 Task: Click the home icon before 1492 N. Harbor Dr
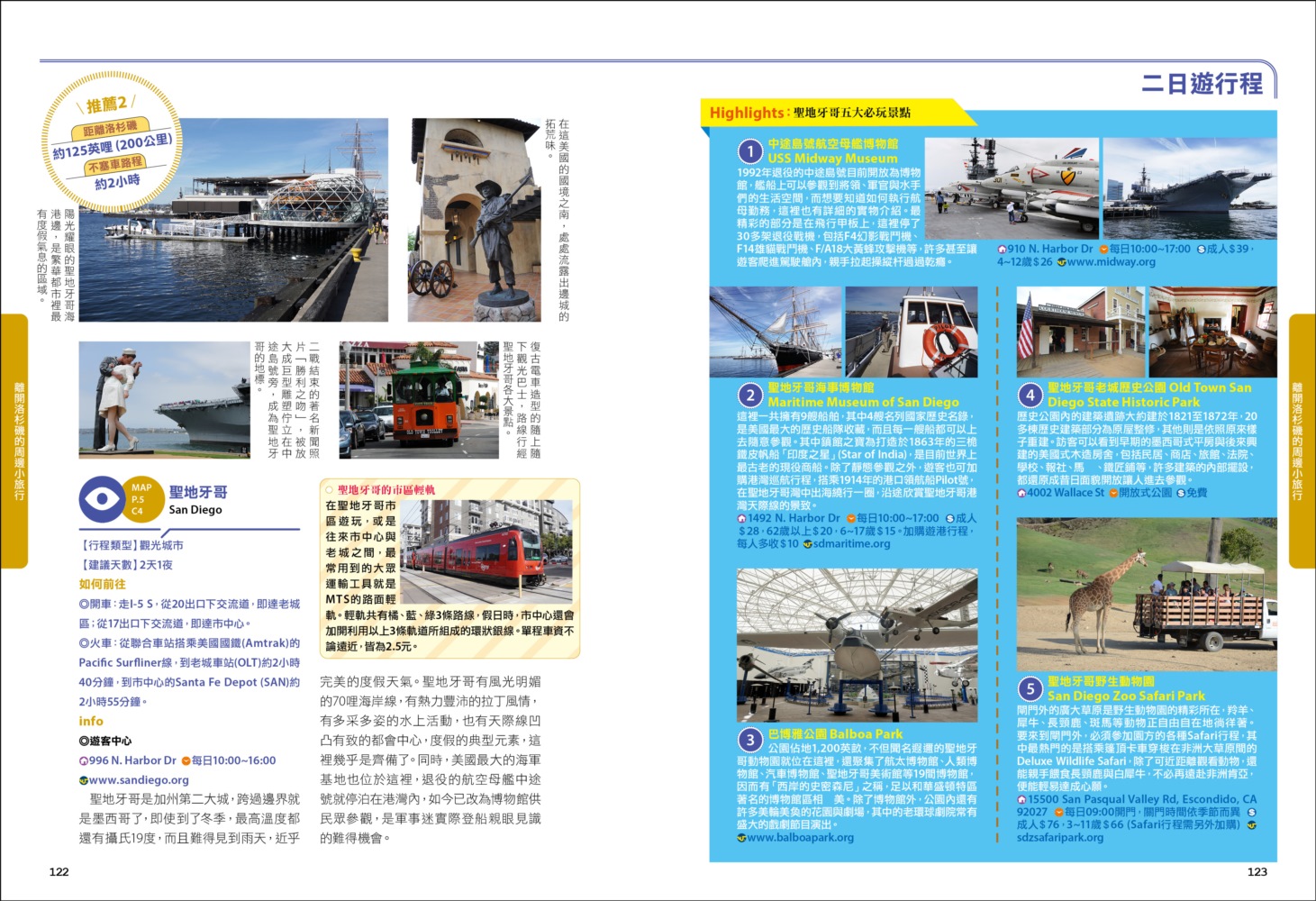pyautogui.click(x=741, y=519)
